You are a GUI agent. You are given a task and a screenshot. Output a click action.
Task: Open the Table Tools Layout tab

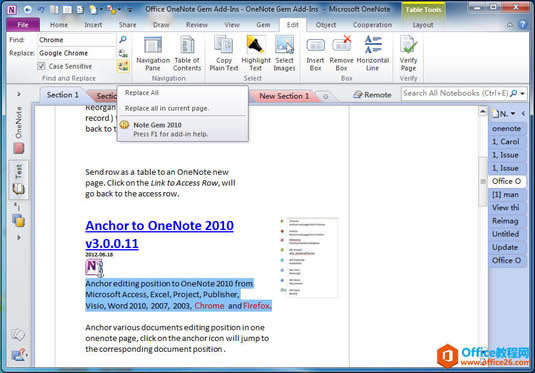(x=423, y=25)
